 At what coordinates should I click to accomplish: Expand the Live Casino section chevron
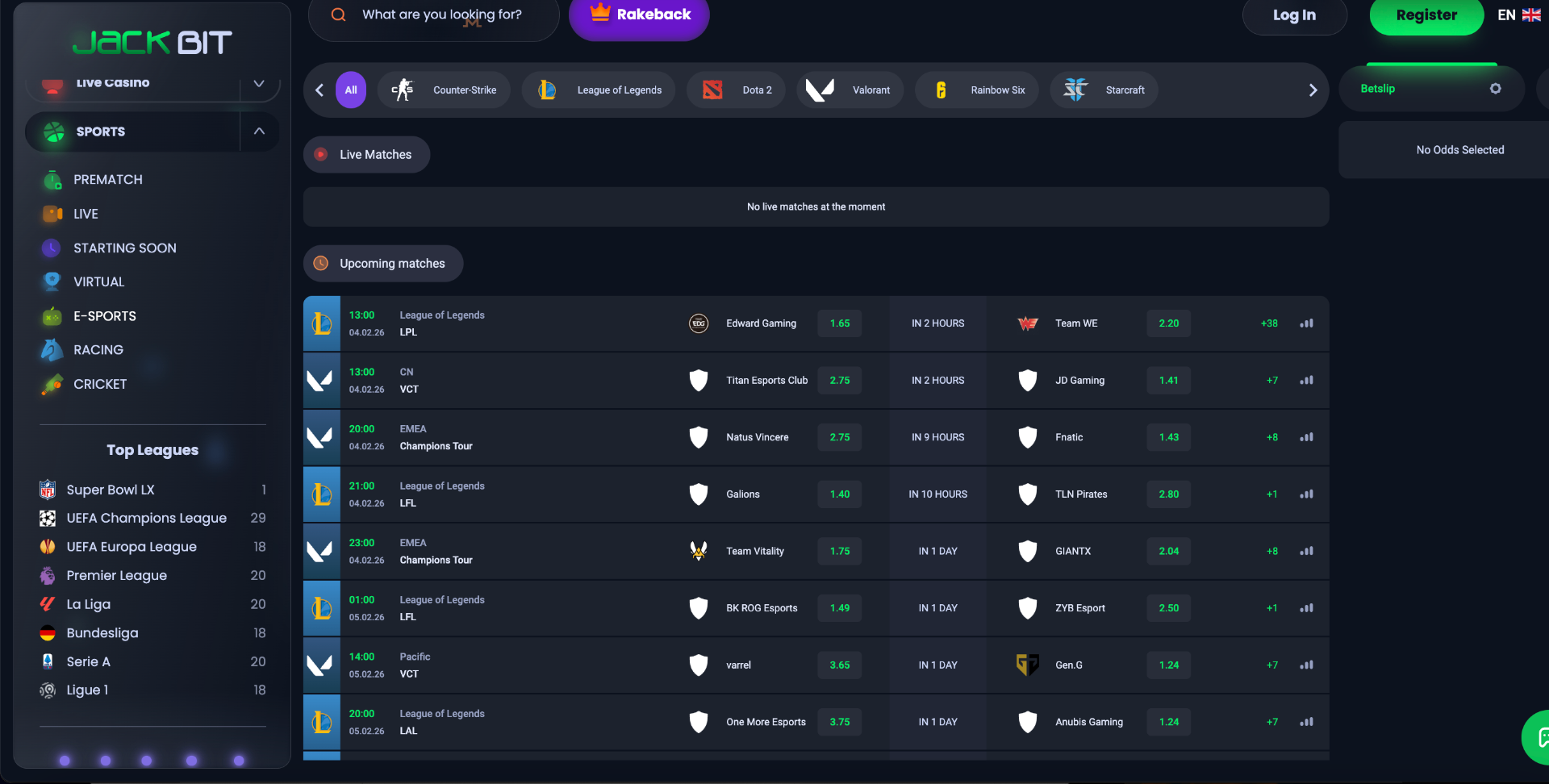click(x=259, y=83)
